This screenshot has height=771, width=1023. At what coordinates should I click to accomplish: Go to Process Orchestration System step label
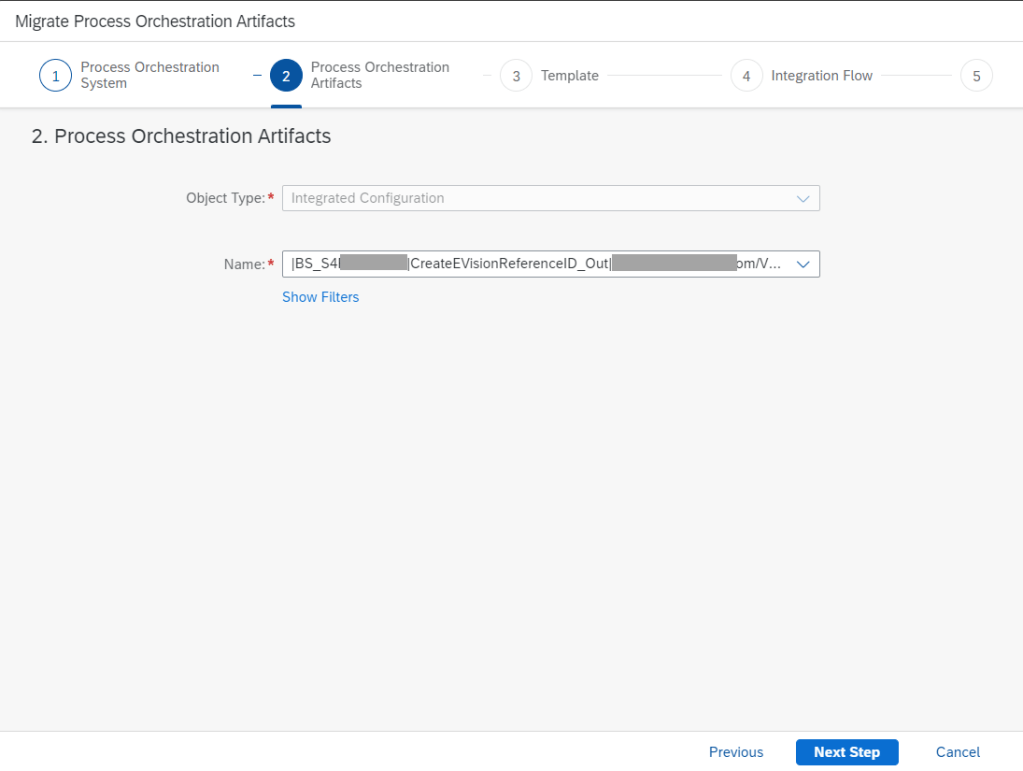[149, 76]
